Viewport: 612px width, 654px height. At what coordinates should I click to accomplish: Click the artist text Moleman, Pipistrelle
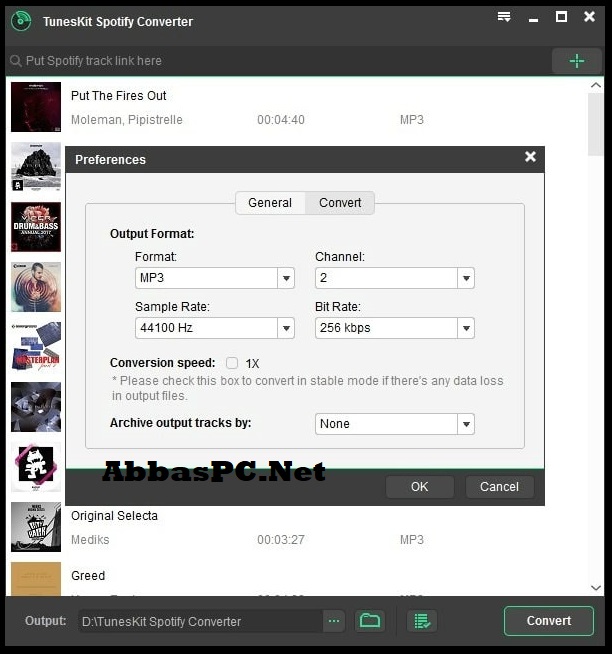[x=127, y=120]
